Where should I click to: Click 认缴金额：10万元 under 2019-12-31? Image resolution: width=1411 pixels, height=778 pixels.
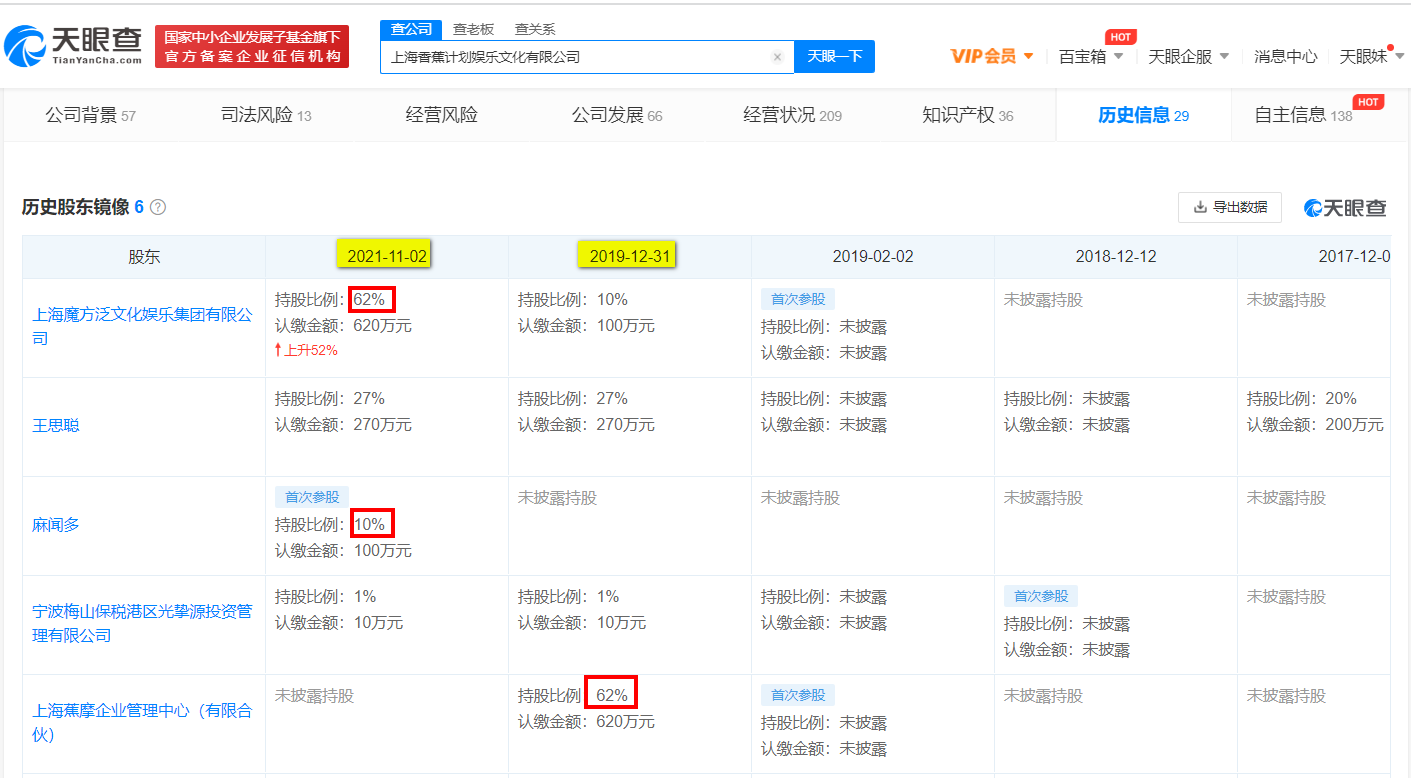[x=582, y=622]
